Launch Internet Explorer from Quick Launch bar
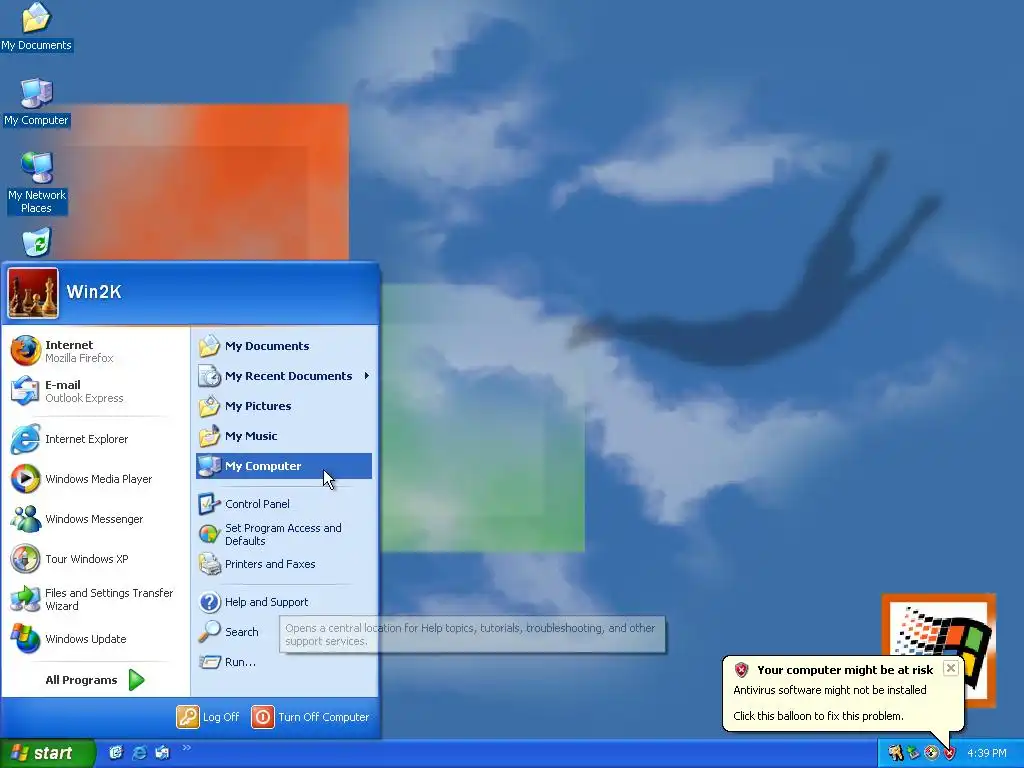This screenshot has height=768, width=1024. (x=139, y=753)
